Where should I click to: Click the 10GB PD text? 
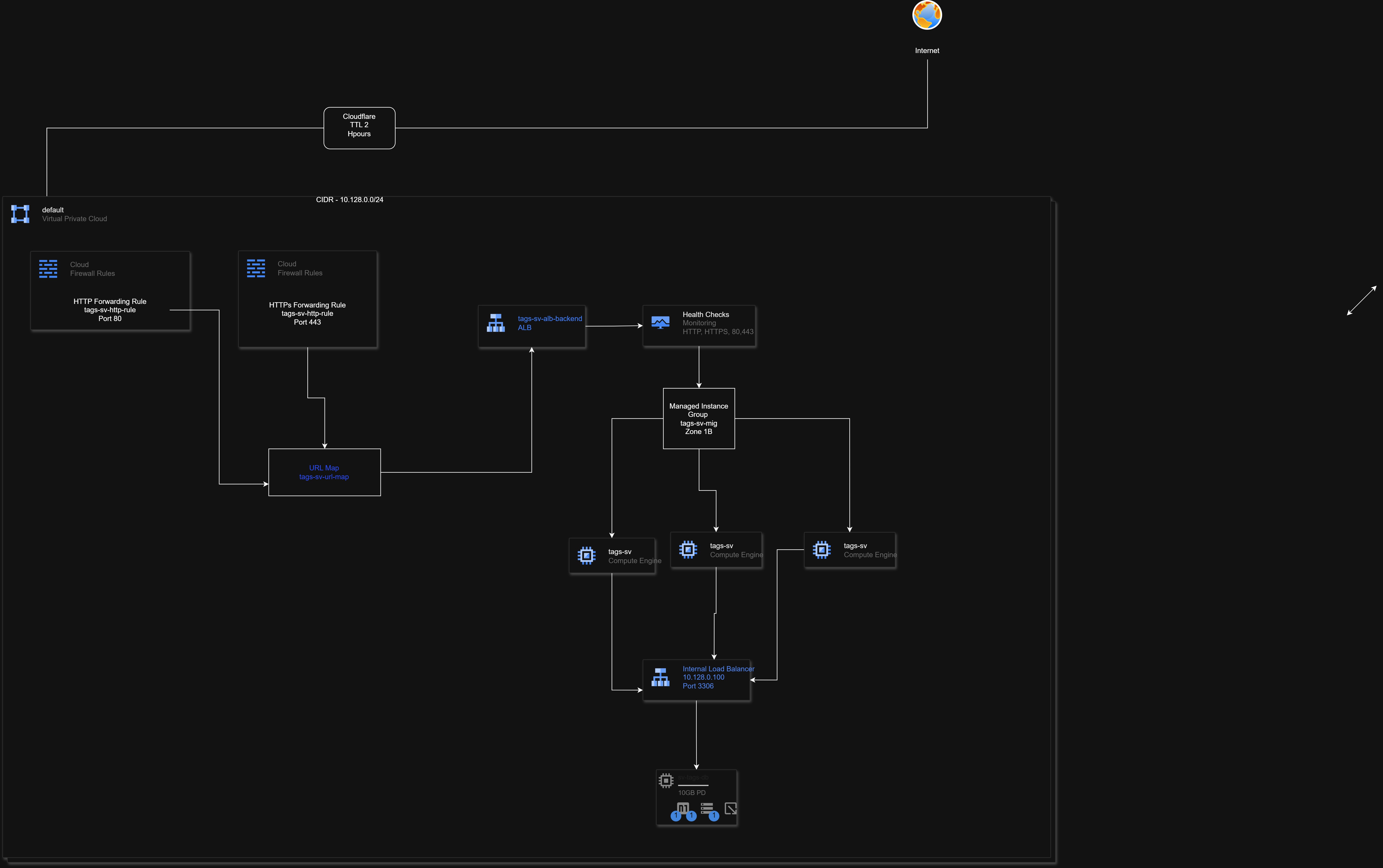pyautogui.click(x=692, y=793)
